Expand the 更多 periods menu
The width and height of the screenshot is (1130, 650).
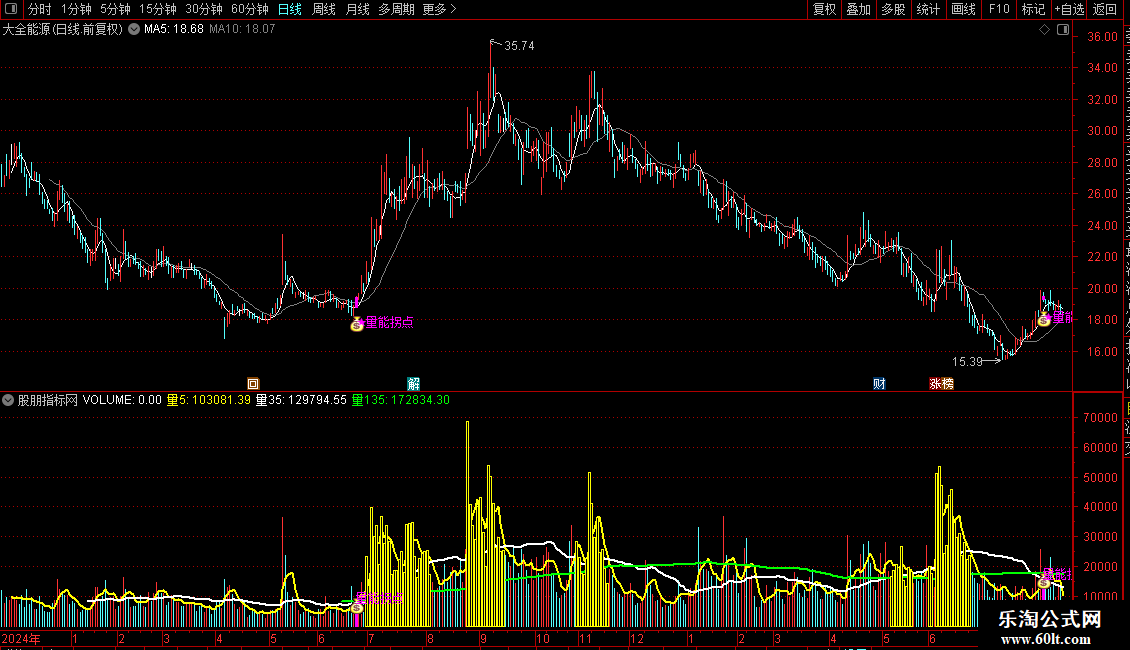pyautogui.click(x=440, y=9)
